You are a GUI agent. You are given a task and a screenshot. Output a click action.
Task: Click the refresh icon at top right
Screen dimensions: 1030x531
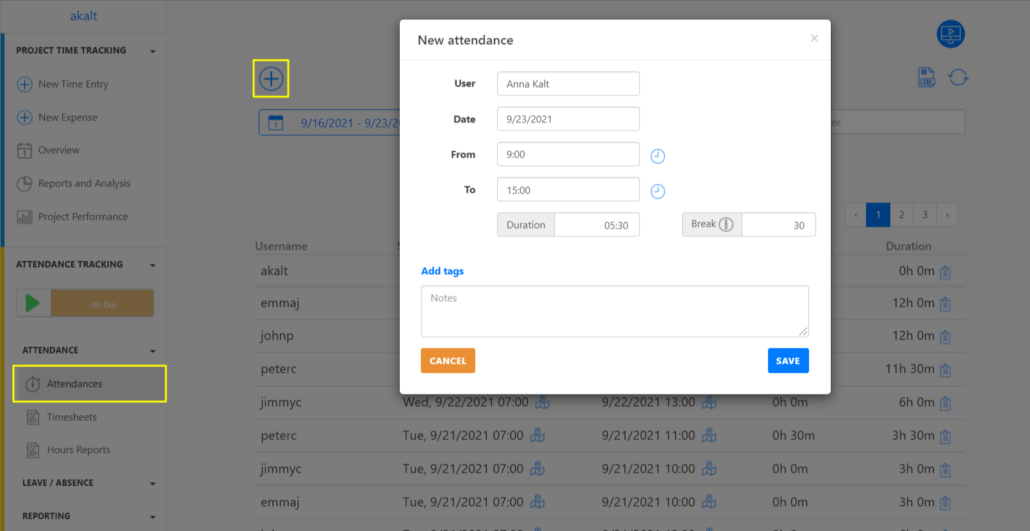click(958, 78)
